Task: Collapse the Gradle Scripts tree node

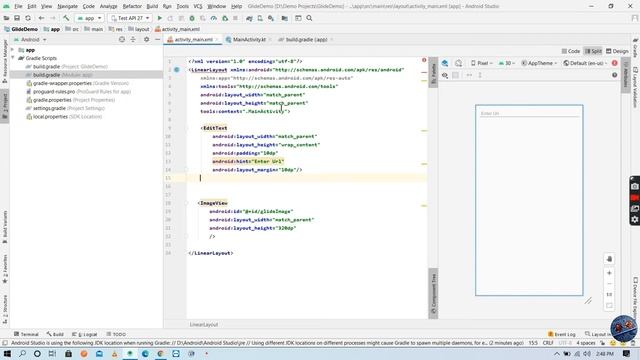Action: coord(13,58)
